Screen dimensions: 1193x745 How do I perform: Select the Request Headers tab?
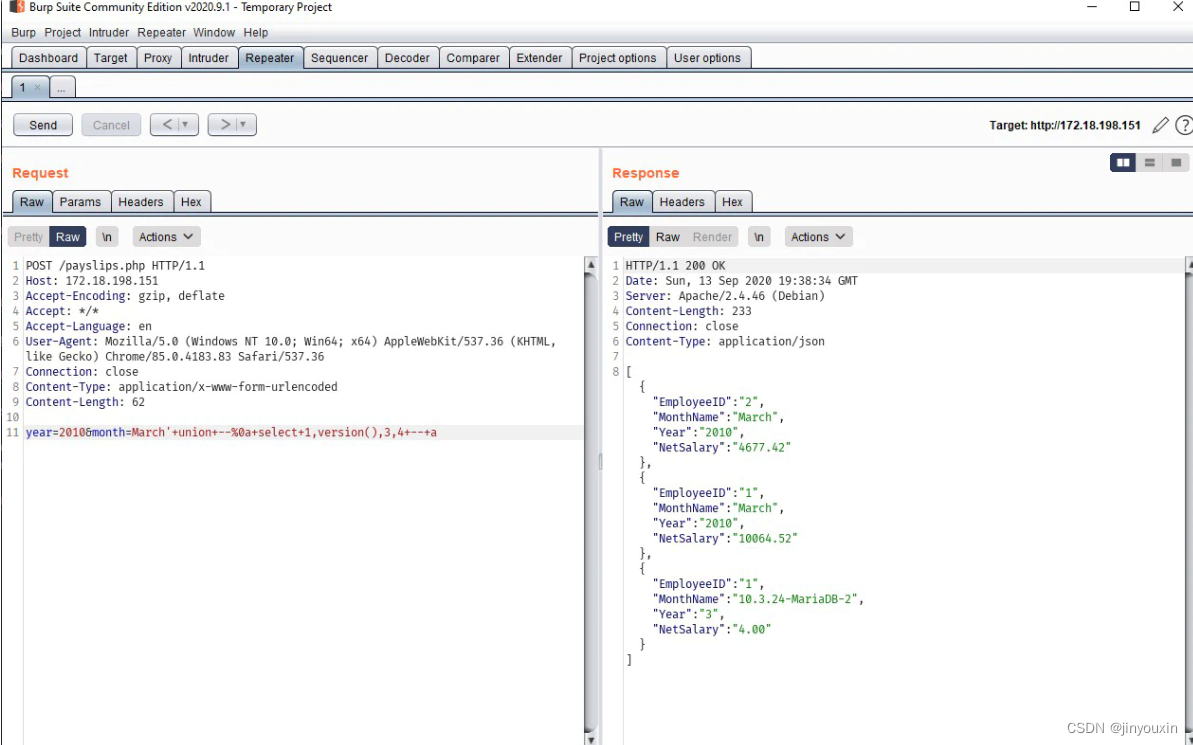pyautogui.click(x=141, y=202)
